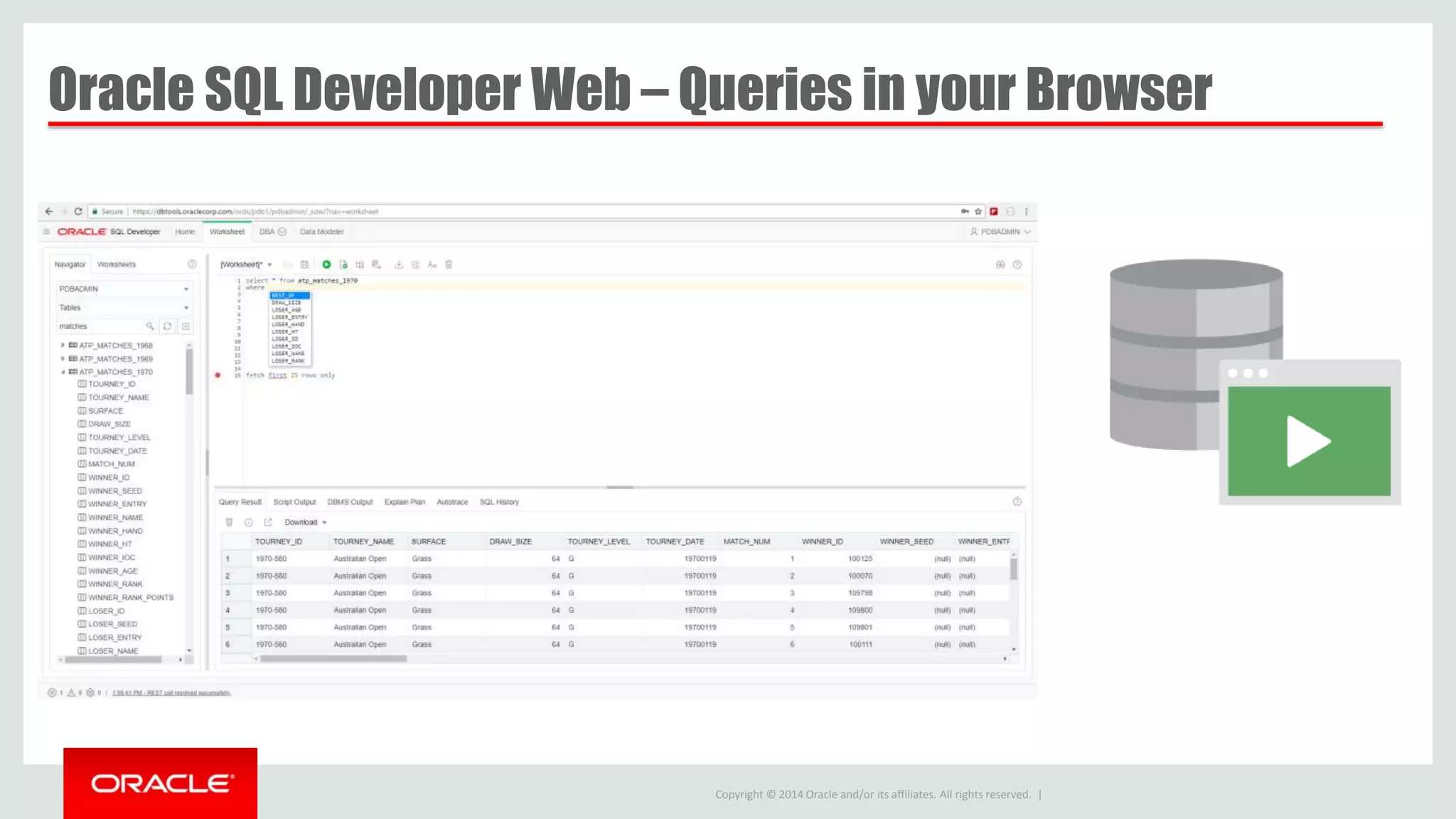Collapse the ATP_MATCHES_1970 table node
1456x819 pixels.
point(63,372)
